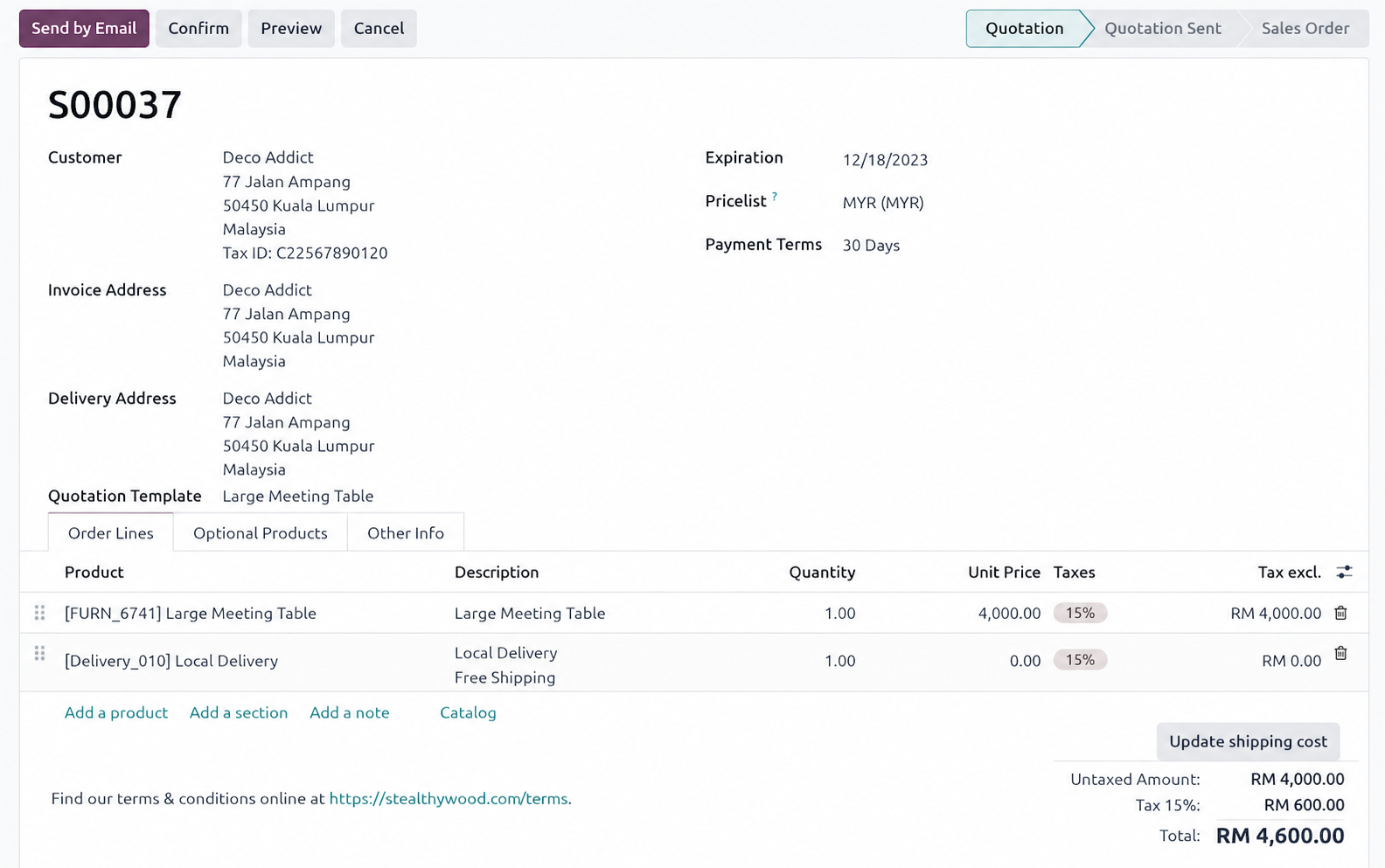The image size is (1385, 868).
Task: Confirm the quotation
Action: pyautogui.click(x=198, y=28)
